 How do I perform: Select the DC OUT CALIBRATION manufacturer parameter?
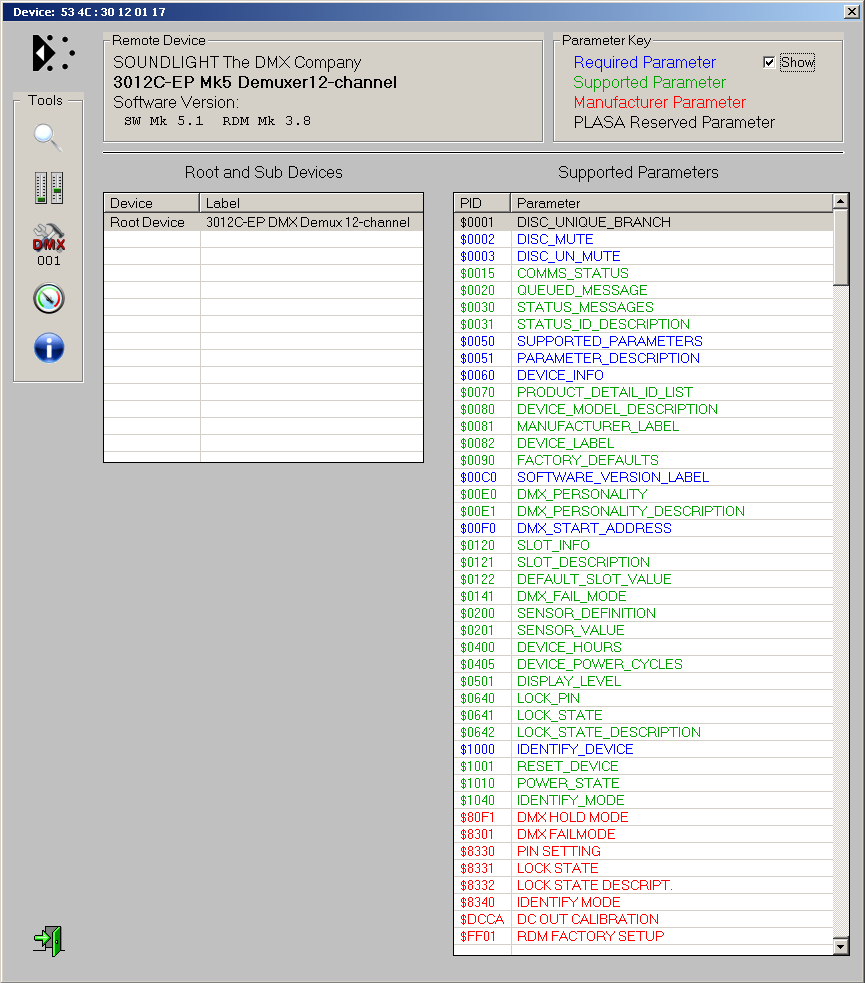(587, 919)
